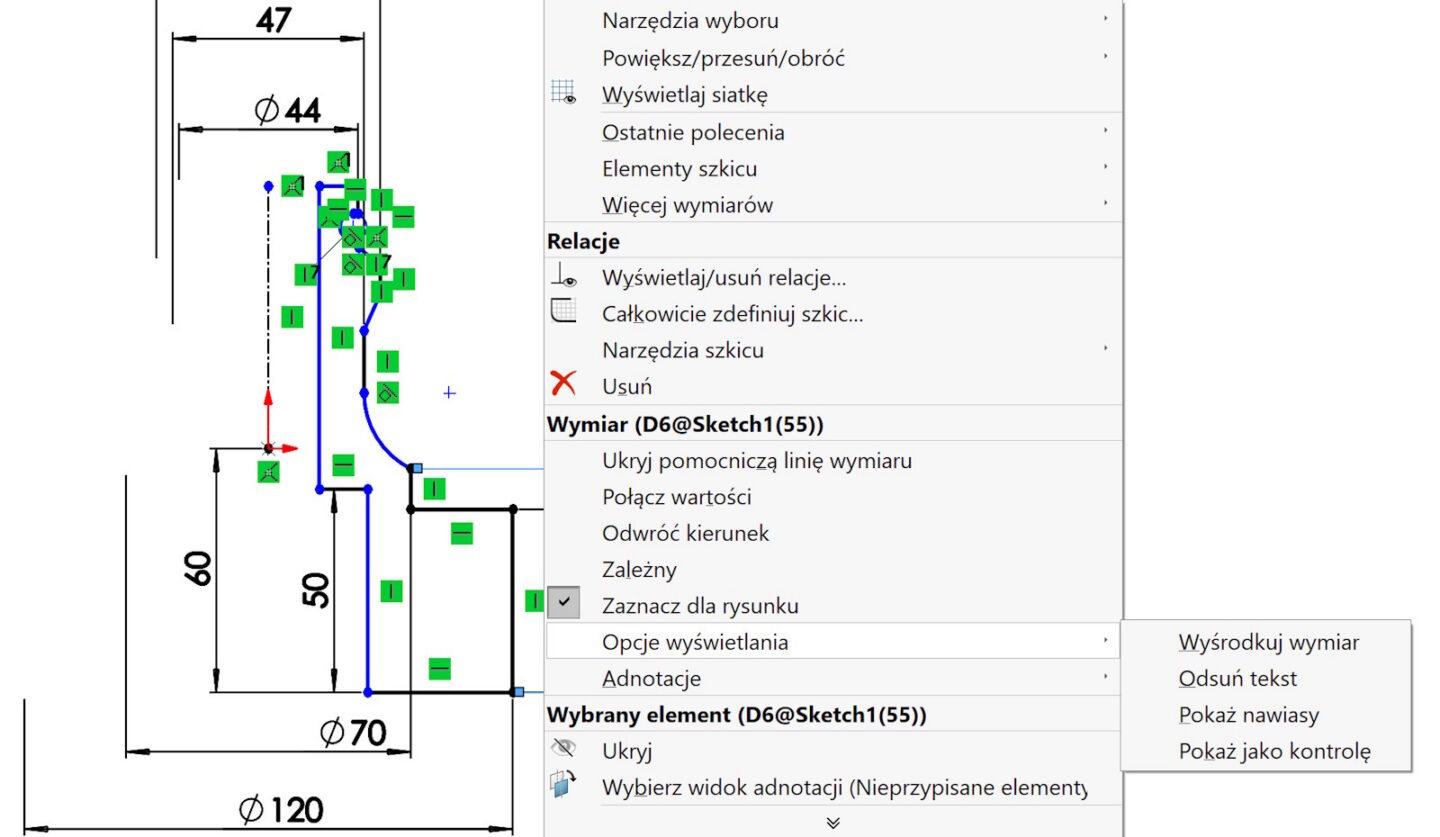Click the Całkowicie zdefiniuj szkic icon

pos(564,313)
